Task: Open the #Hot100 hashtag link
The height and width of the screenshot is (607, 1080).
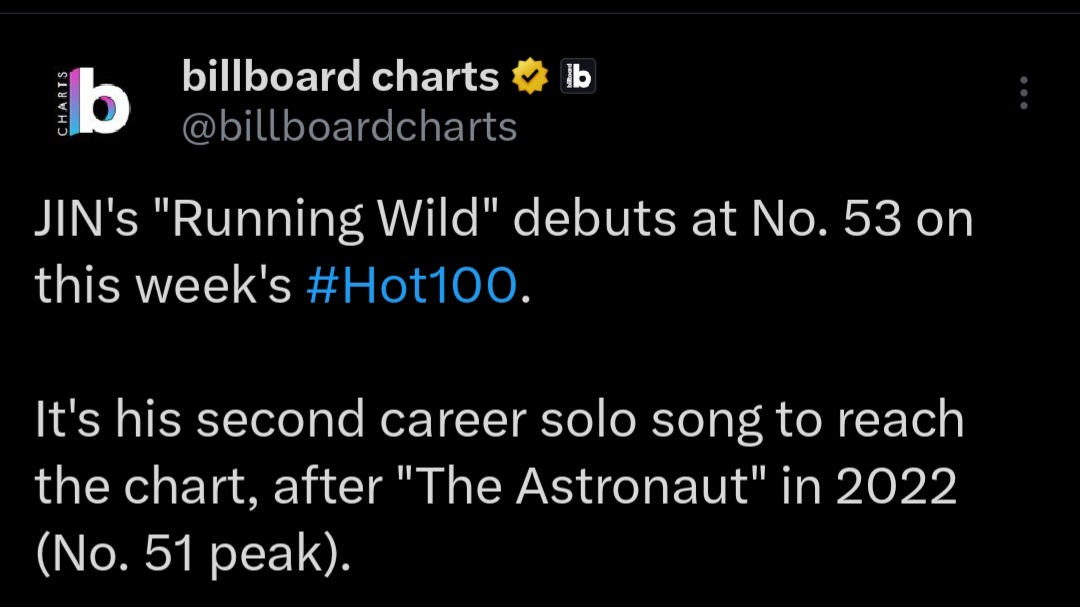Action: (x=411, y=285)
